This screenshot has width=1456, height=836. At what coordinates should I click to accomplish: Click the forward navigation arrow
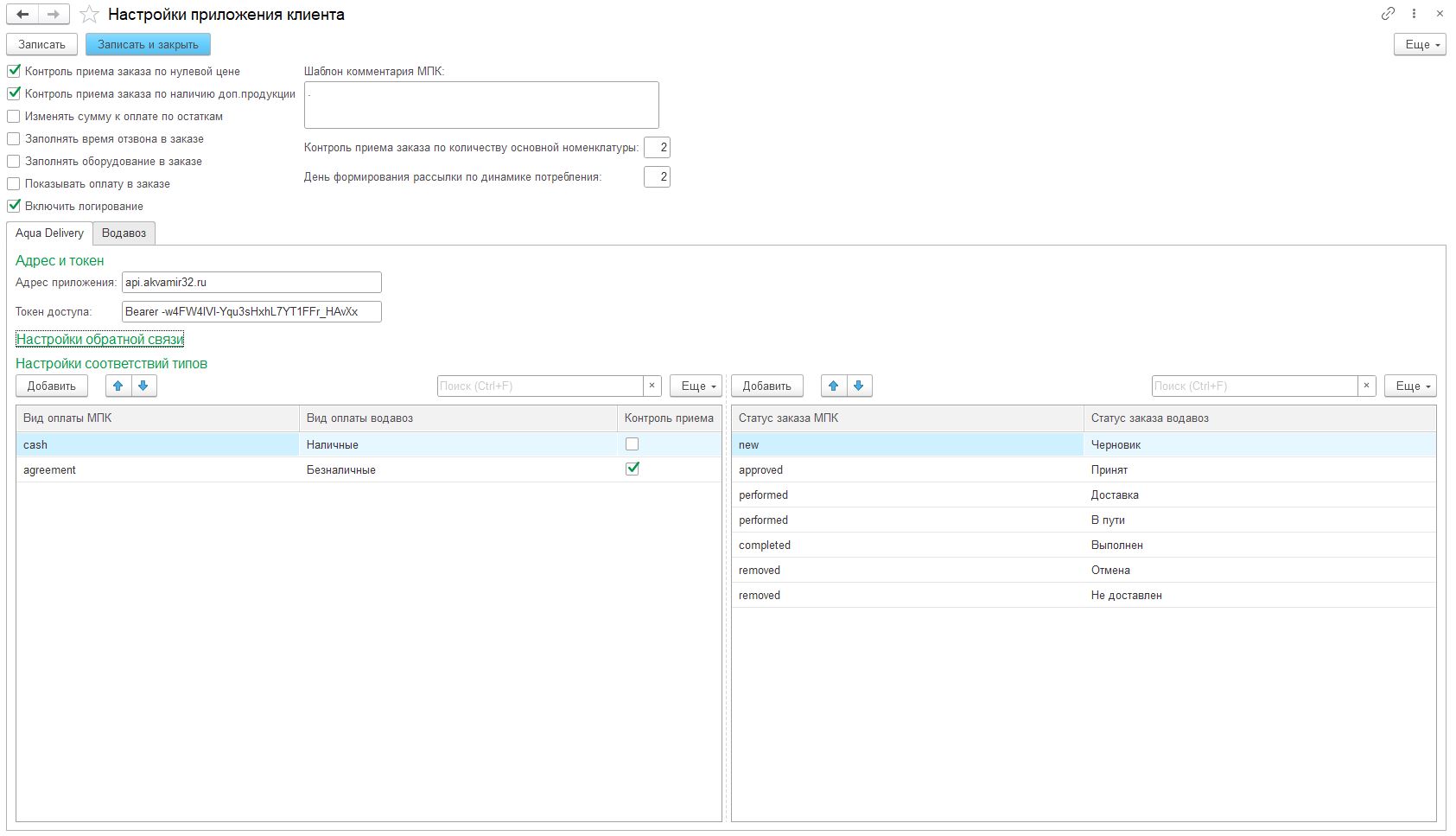click(54, 14)
